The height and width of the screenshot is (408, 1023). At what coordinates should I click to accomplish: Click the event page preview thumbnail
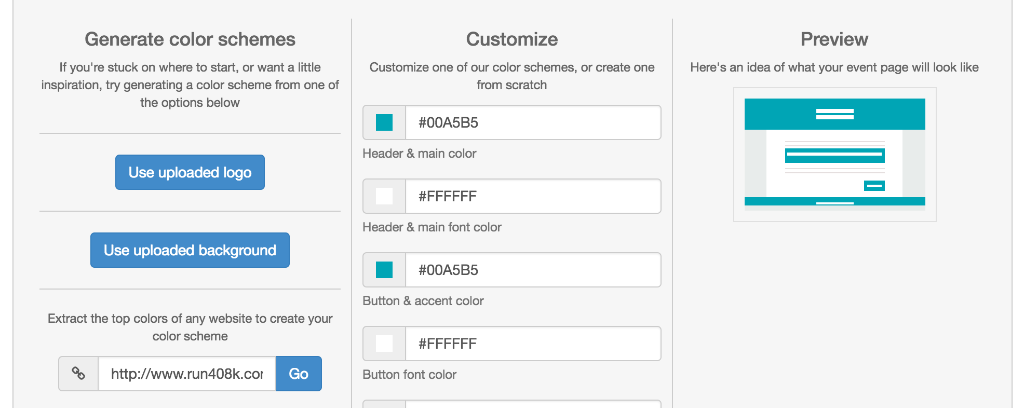click(834, 153)
